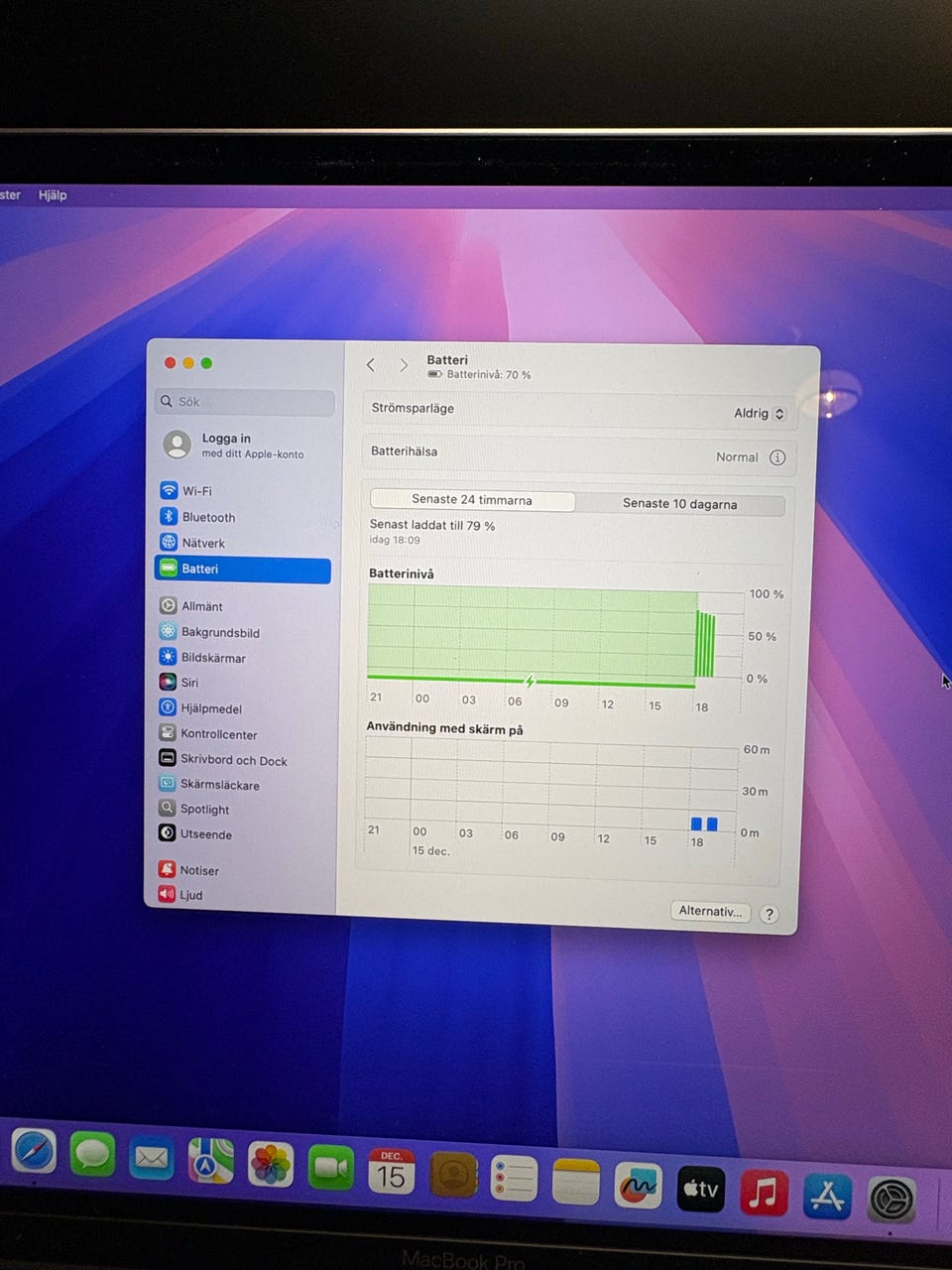Open Notiser notification settings
The height and width of the screenshot is (1270, 952).
click(x=198, y=870)
